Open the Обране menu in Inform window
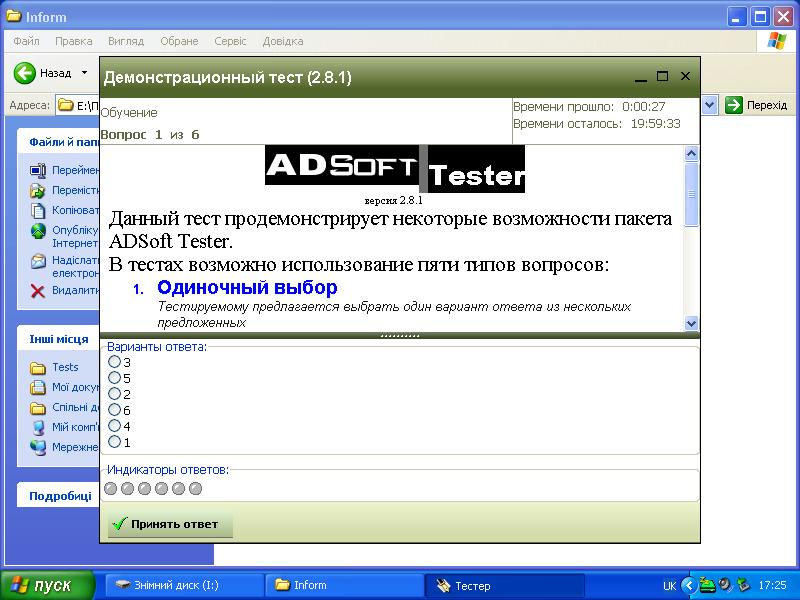The image size is (800, 600). point(179,41)
